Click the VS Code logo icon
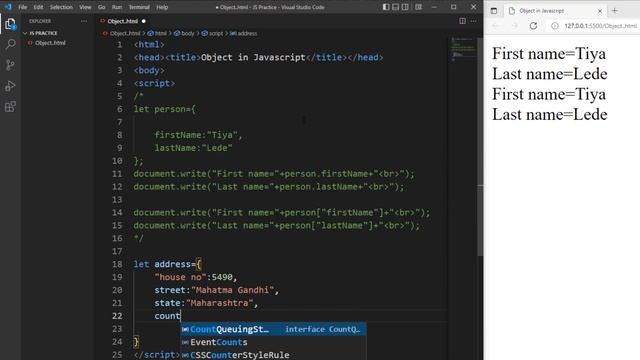Screen dimensions: 640x360 tap(8, 7)
